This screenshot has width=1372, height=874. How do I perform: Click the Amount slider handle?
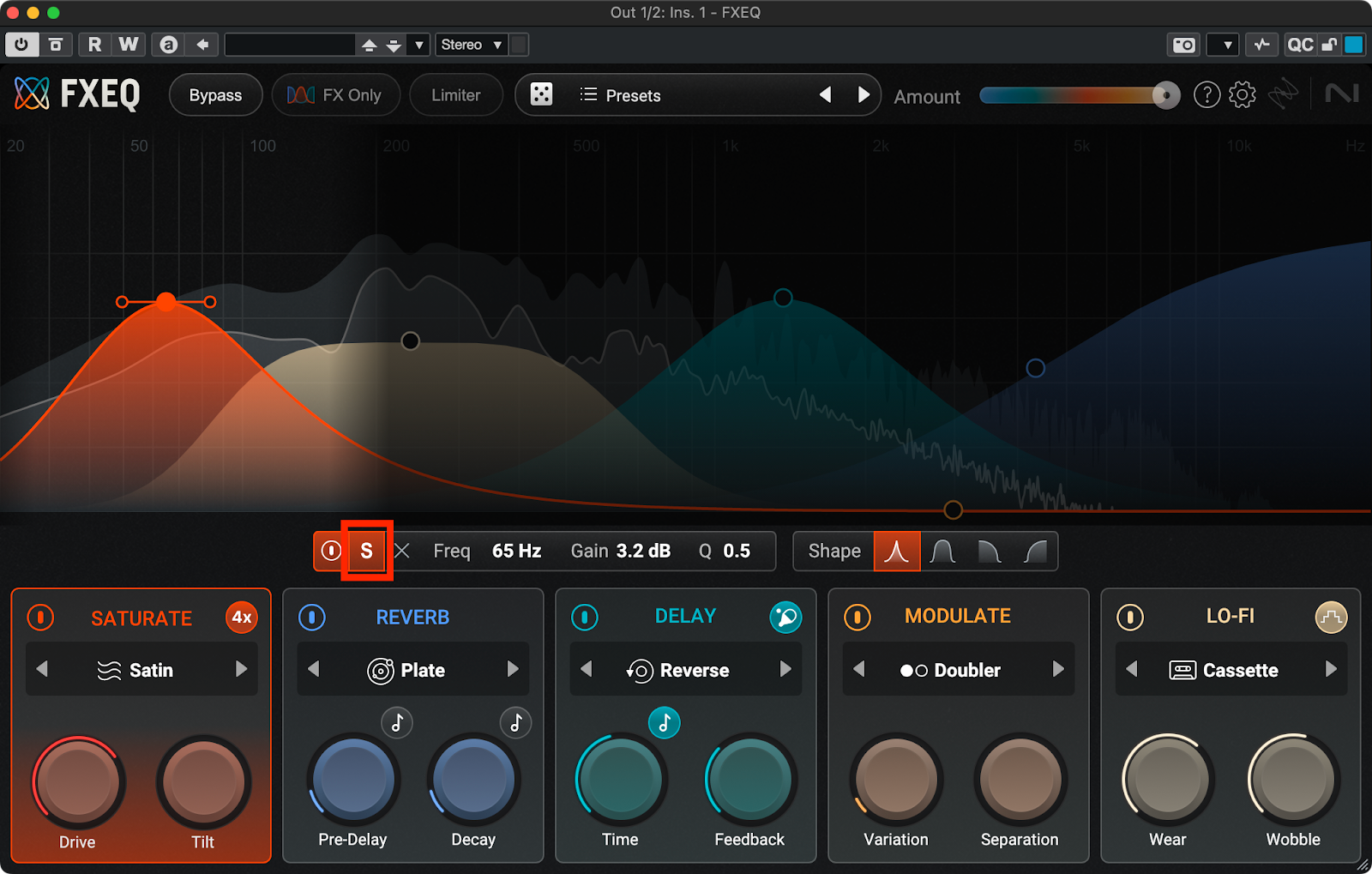(x=1165, y=95)
